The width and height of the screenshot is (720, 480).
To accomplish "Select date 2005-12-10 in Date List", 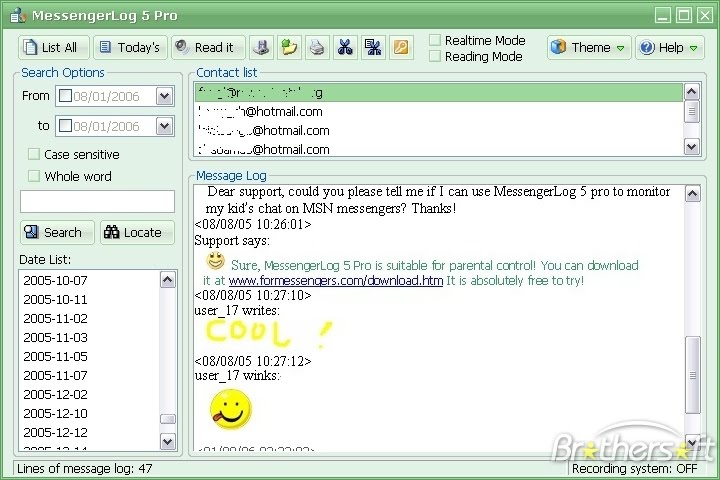I will tap(55, 413).
